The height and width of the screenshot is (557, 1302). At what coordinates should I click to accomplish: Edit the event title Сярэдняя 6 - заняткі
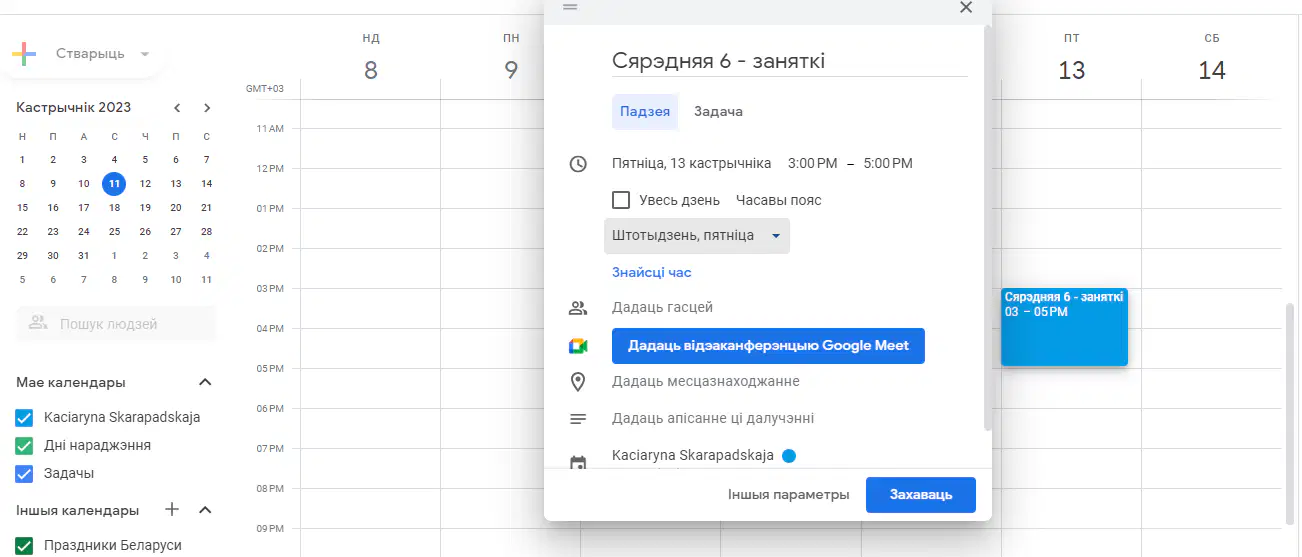point(790,61)
